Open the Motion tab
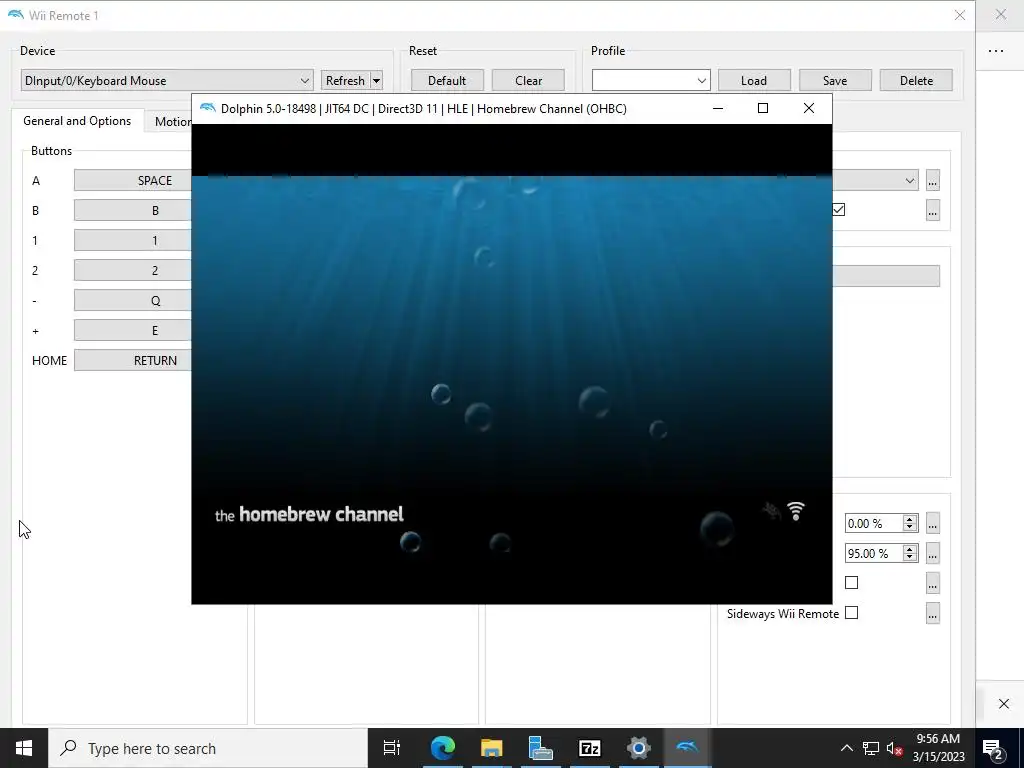This screenshot has height=768, width=1024. [x=172, y=121]
